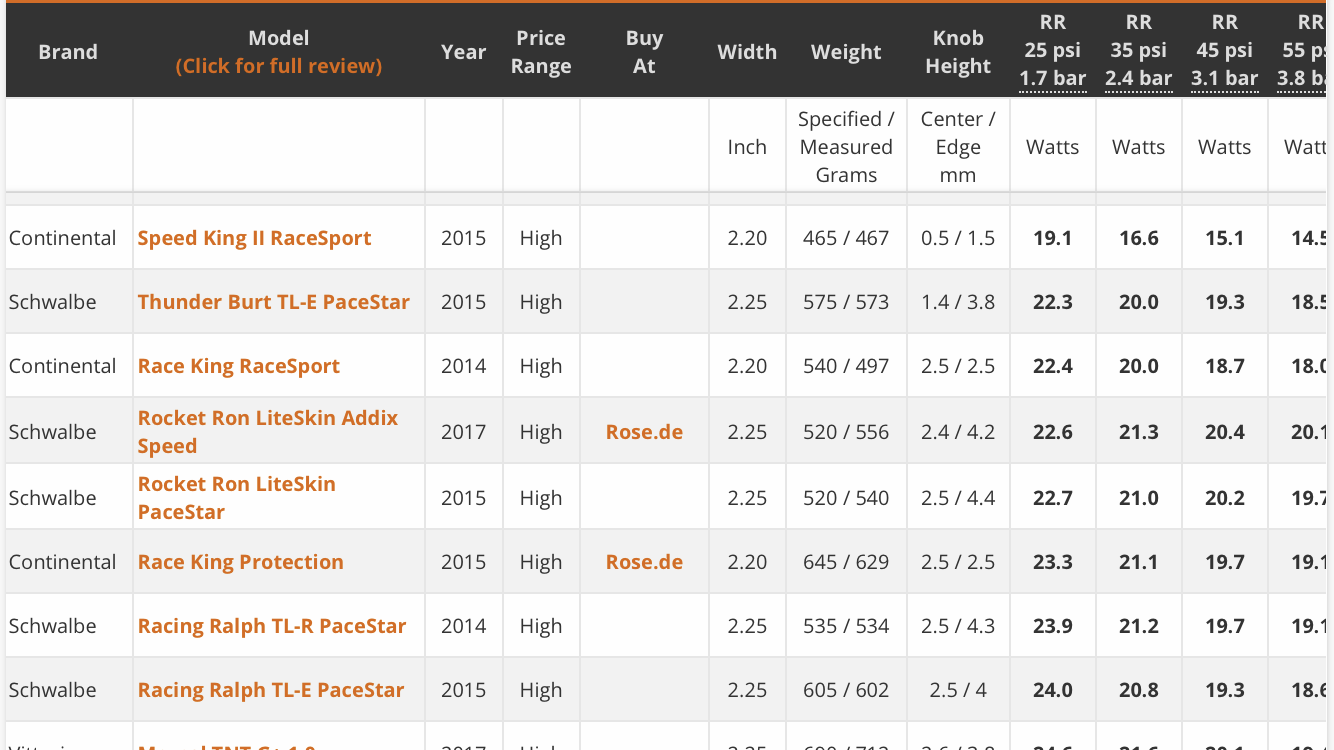
Task: Sort by RR 35 psi header
Action: [1138, 50]
